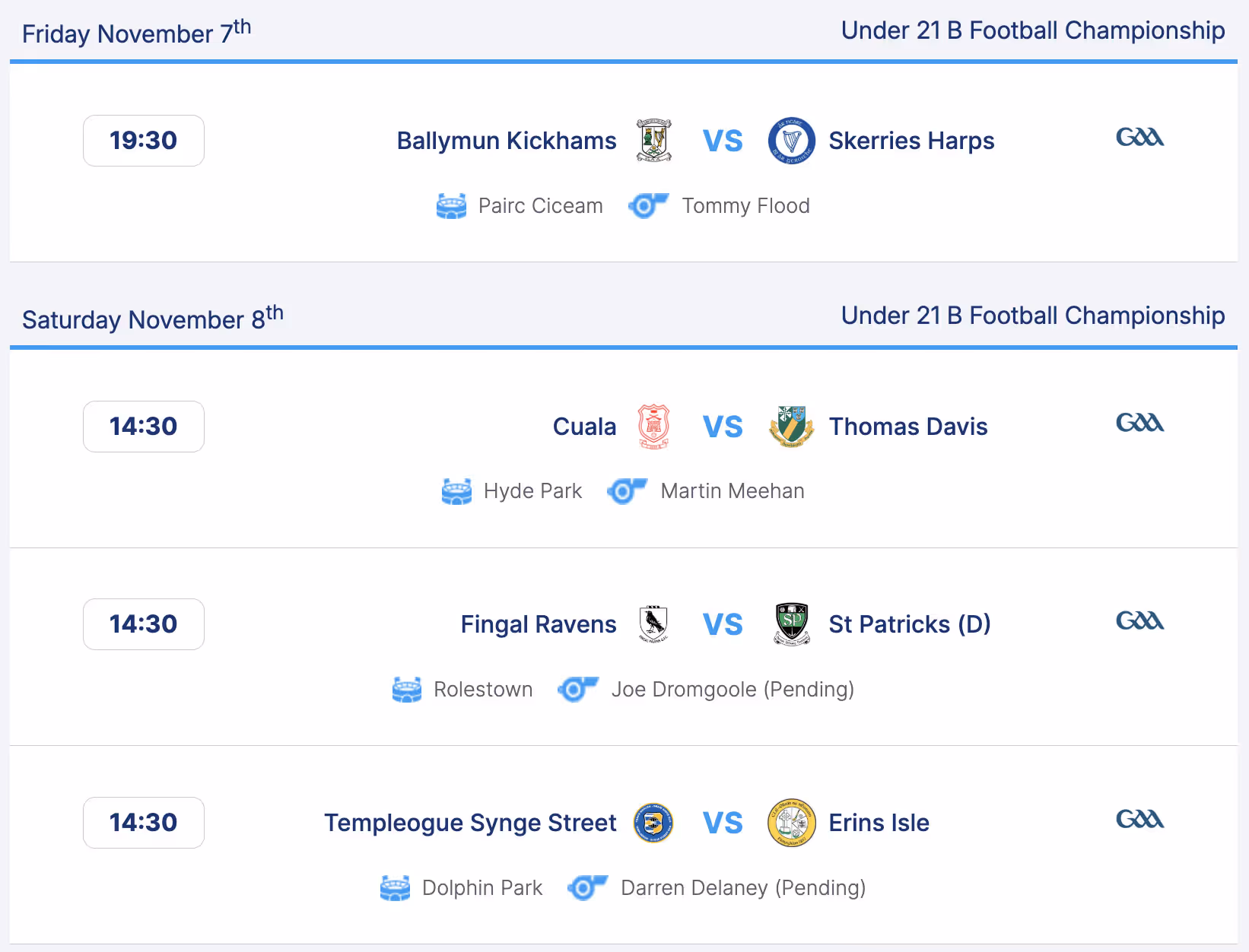Click the Skerries Harps club crest

pyautogui.click(x=791, y=141)
